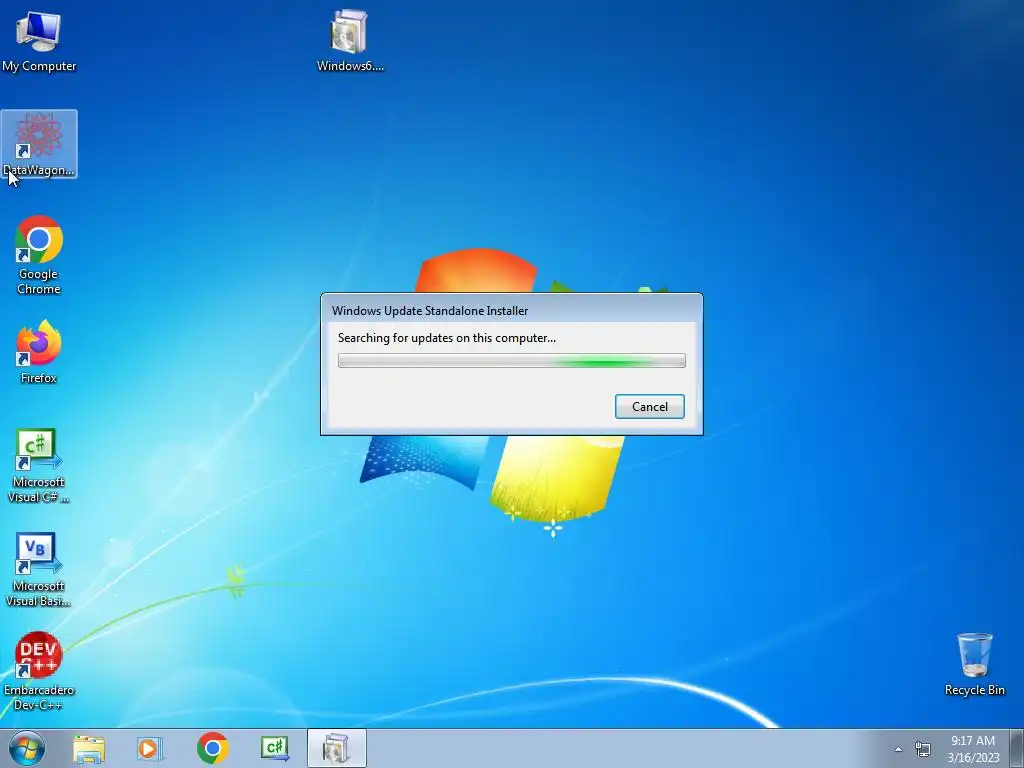Viewport: 1024px width, 768px height.
Task: Select Microsoft Visual Basic desktop shortcut
Action: click(x=39, y=570)
